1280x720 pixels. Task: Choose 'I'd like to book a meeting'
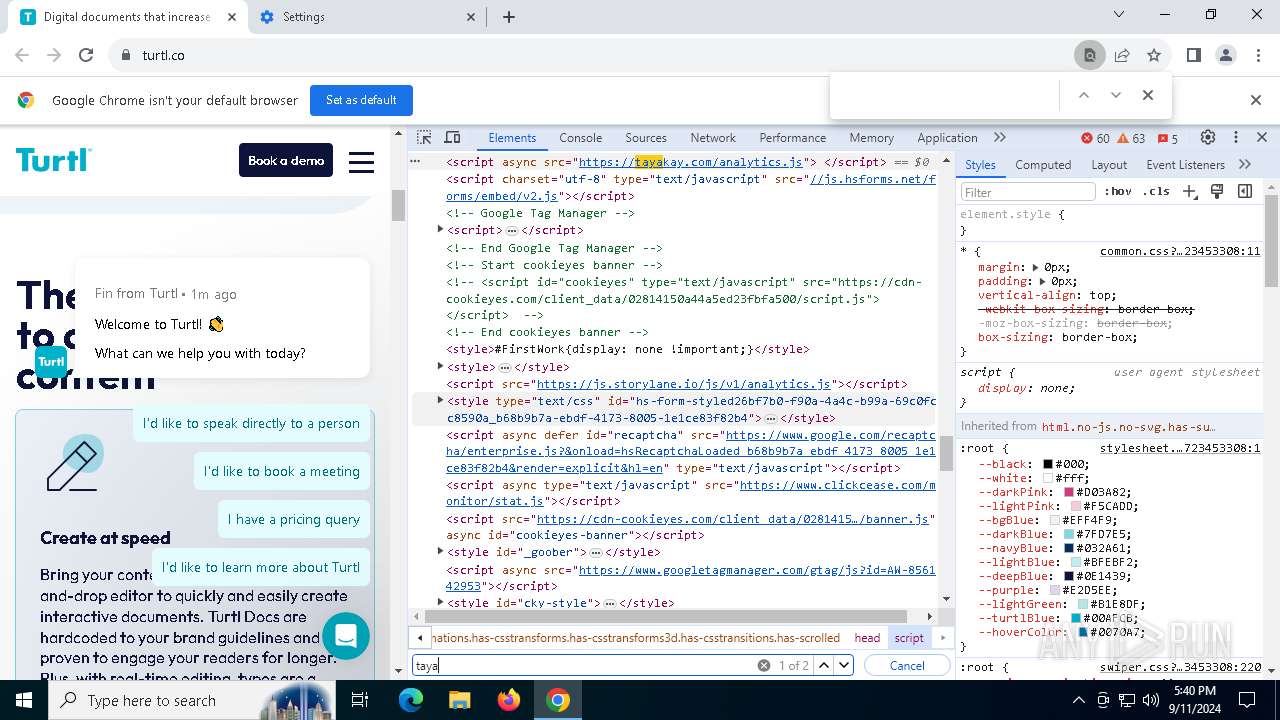tap(281, 471)
